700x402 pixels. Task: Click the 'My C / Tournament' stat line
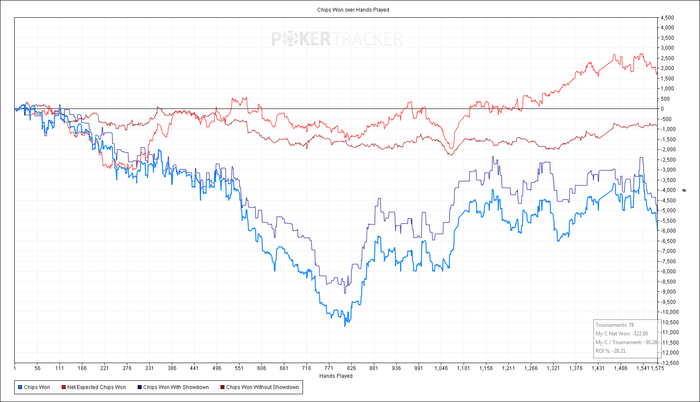click(626, 342)
